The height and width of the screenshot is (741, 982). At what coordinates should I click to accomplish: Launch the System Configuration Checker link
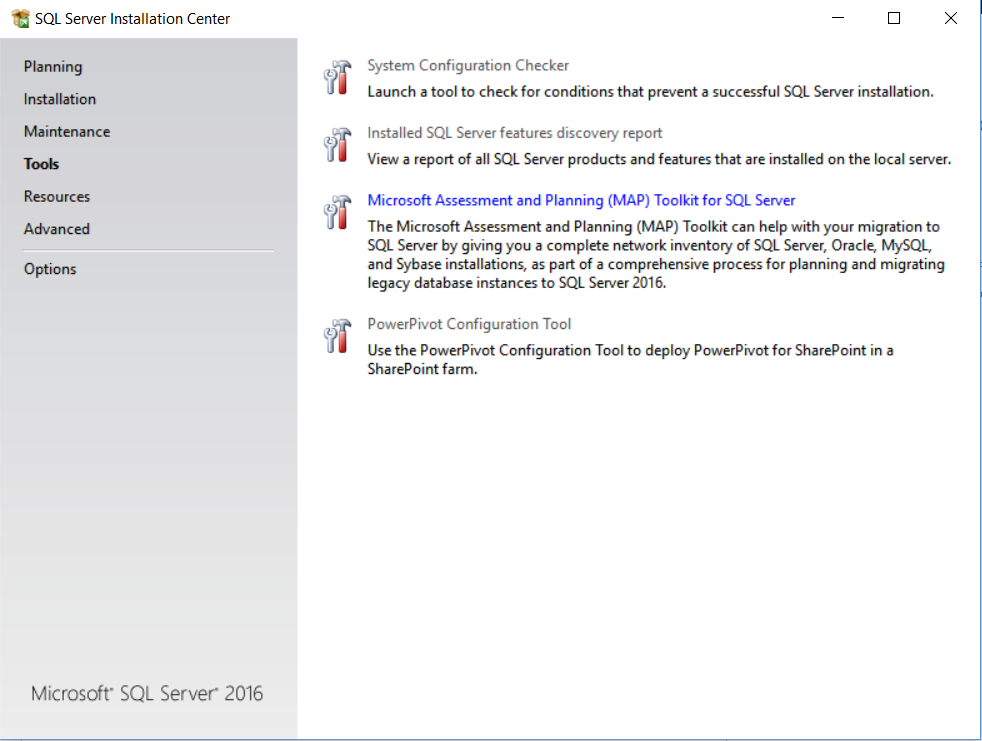pyautogui.click(x=468, y=66)
